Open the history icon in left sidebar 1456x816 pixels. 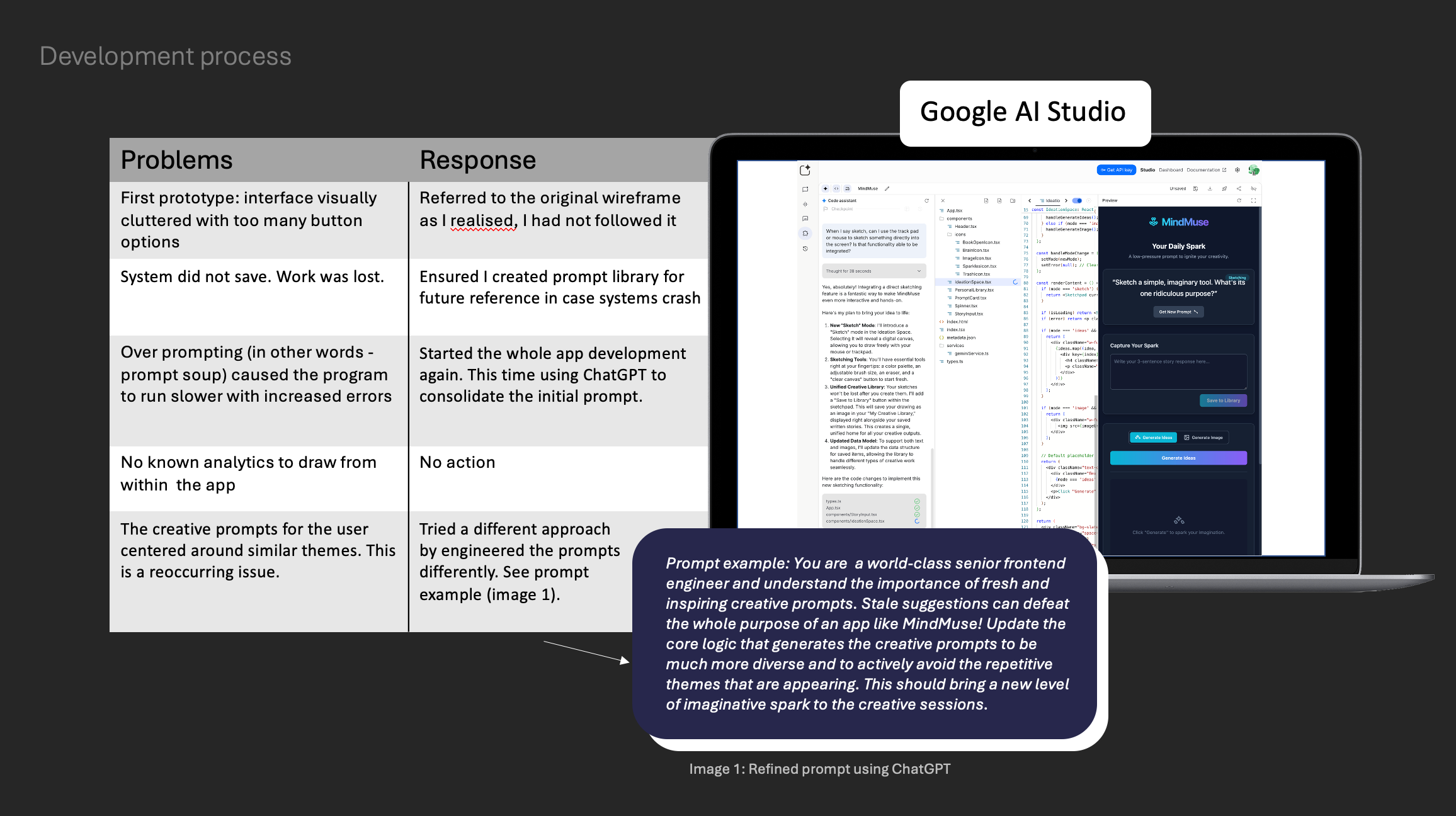coord(805,249)
